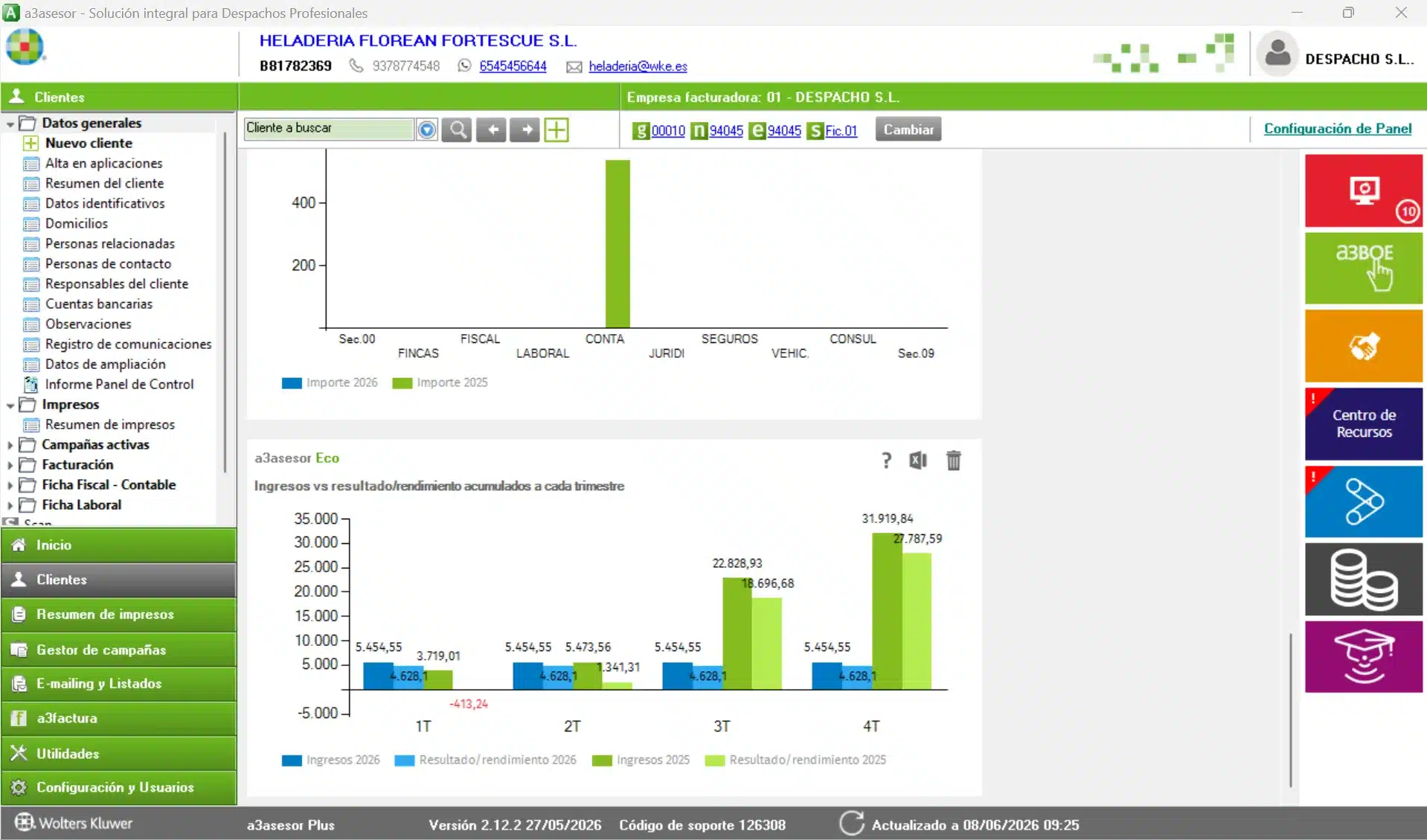Click the green plus new client icon
Image resolution: width=1427 pixels, height=840 pixels.
click(557, 129)
